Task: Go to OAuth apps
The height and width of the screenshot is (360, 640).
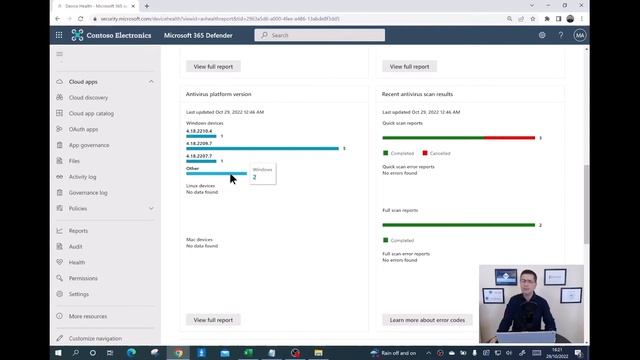Action: [x=83, y=129]
